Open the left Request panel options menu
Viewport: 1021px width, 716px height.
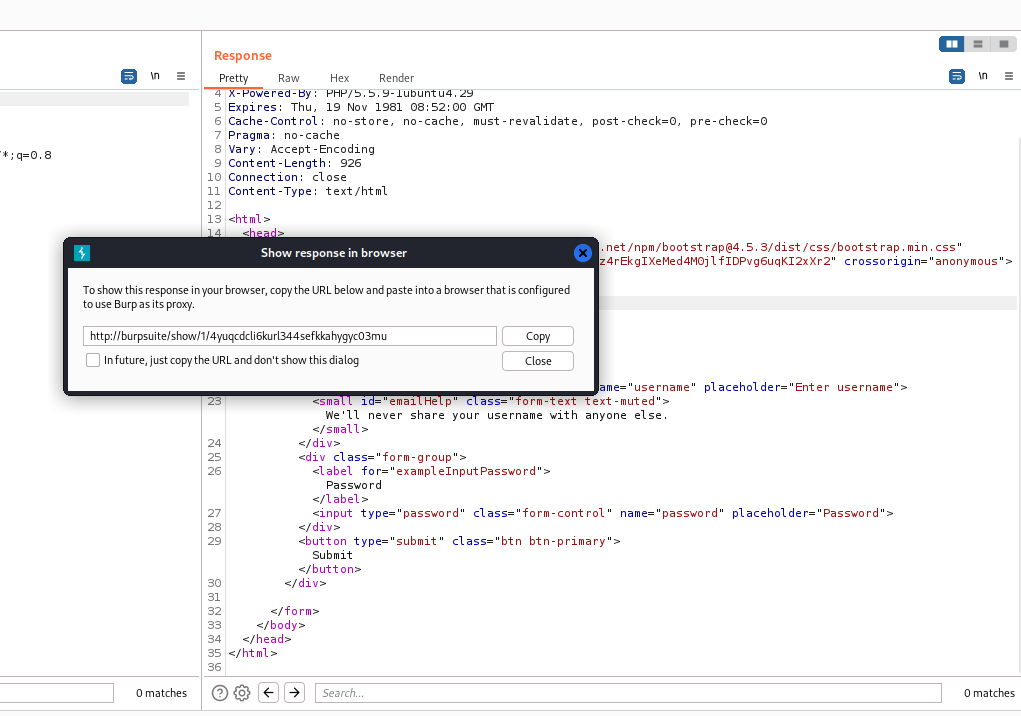[x=181, y=76]
